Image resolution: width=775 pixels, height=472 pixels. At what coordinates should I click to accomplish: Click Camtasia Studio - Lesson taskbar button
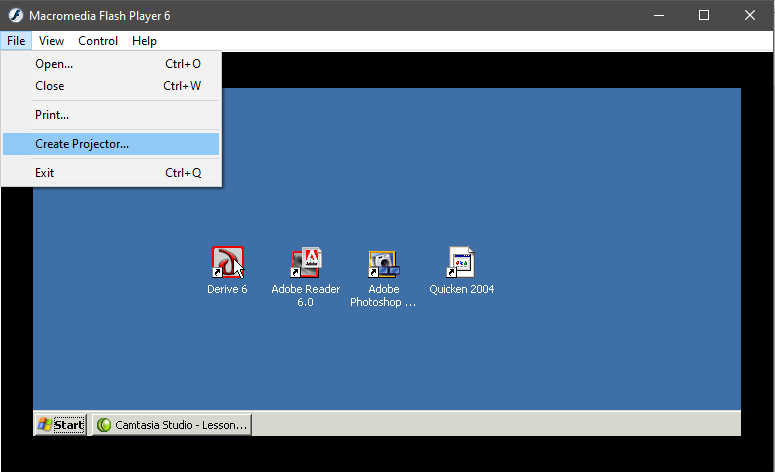click(172, 425)
